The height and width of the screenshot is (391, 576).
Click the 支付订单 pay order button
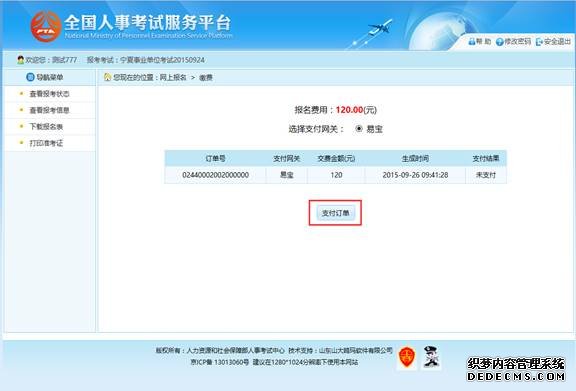tap(335, 213)
